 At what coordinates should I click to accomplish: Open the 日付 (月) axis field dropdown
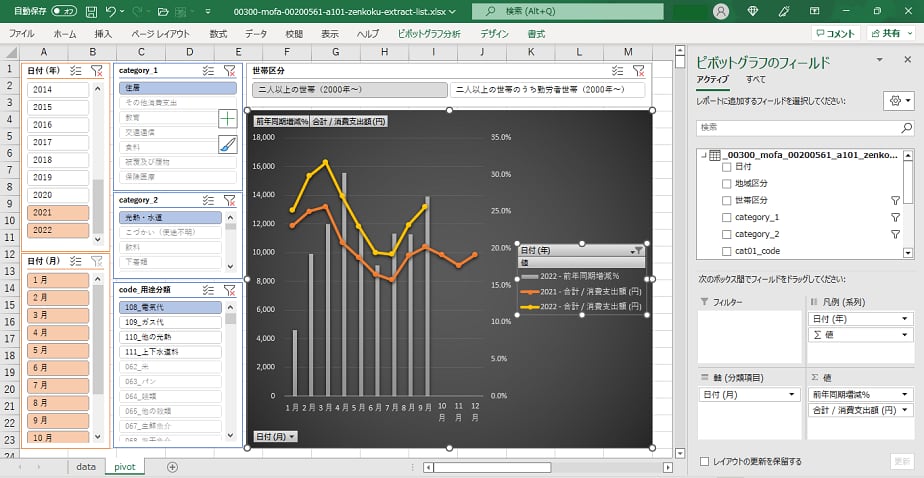coord(793,394)
